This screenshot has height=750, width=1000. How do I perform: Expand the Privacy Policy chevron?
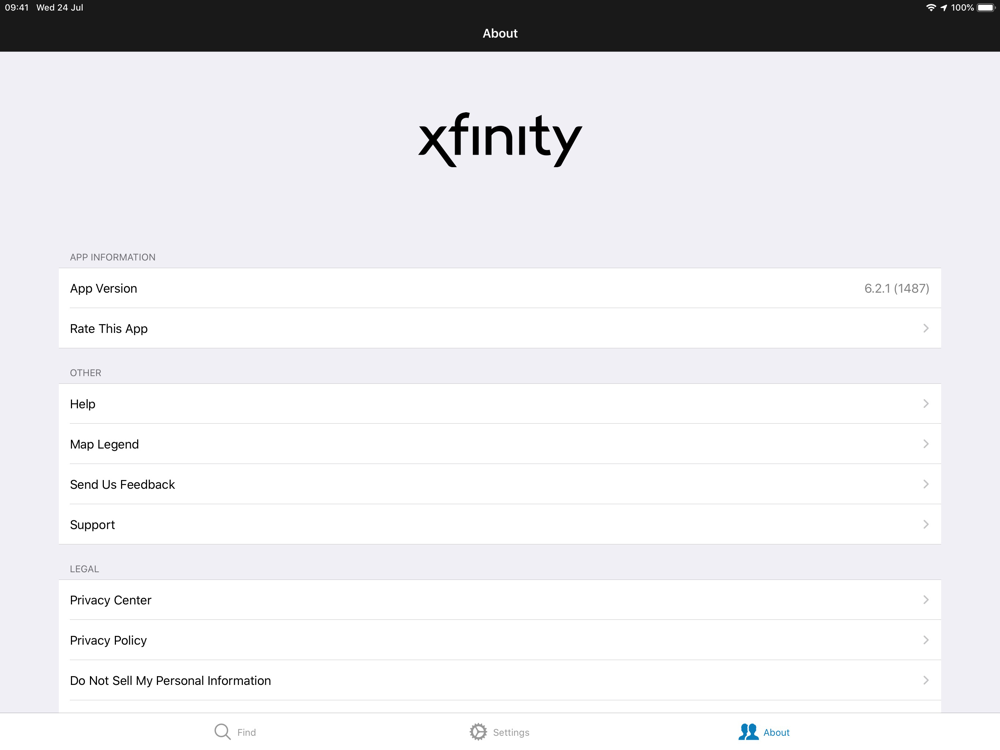[x=925, y=640]
